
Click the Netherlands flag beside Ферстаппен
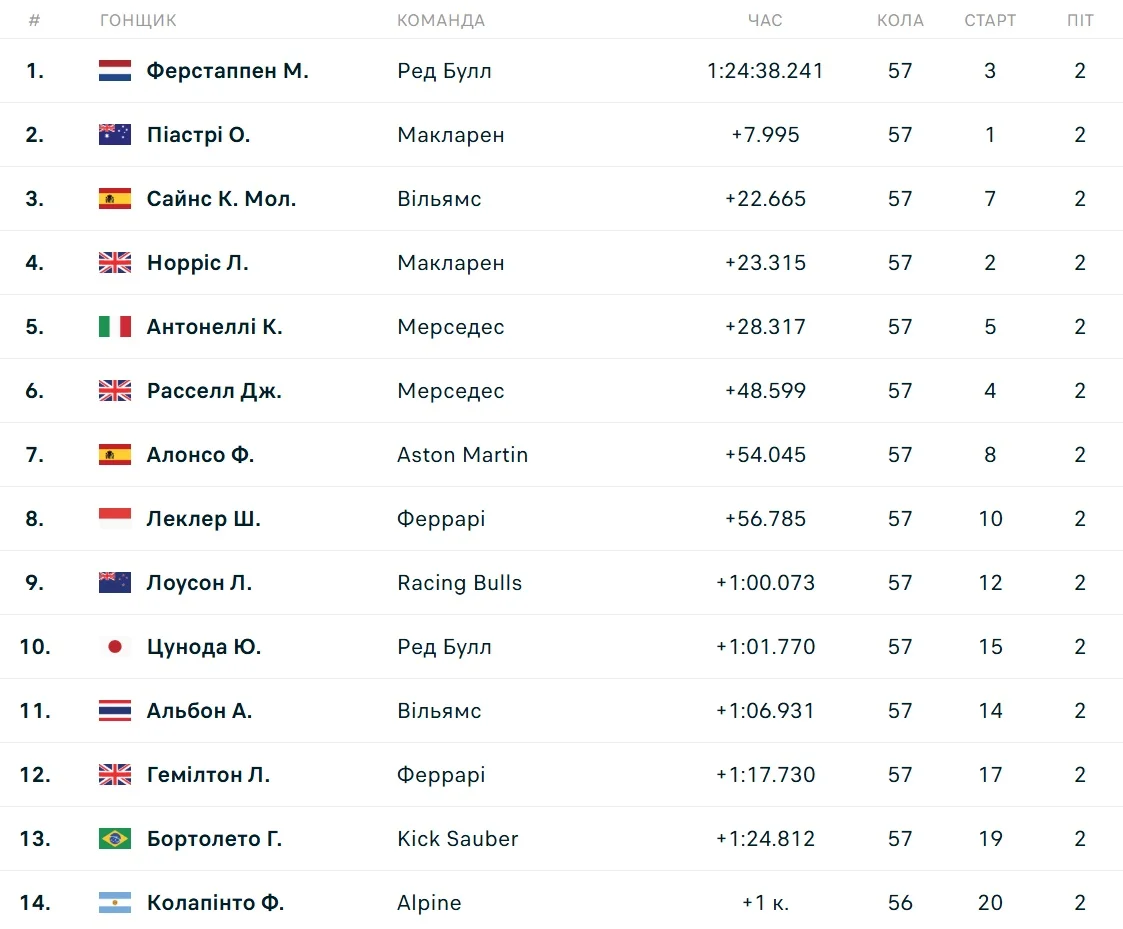click(115, 71)
